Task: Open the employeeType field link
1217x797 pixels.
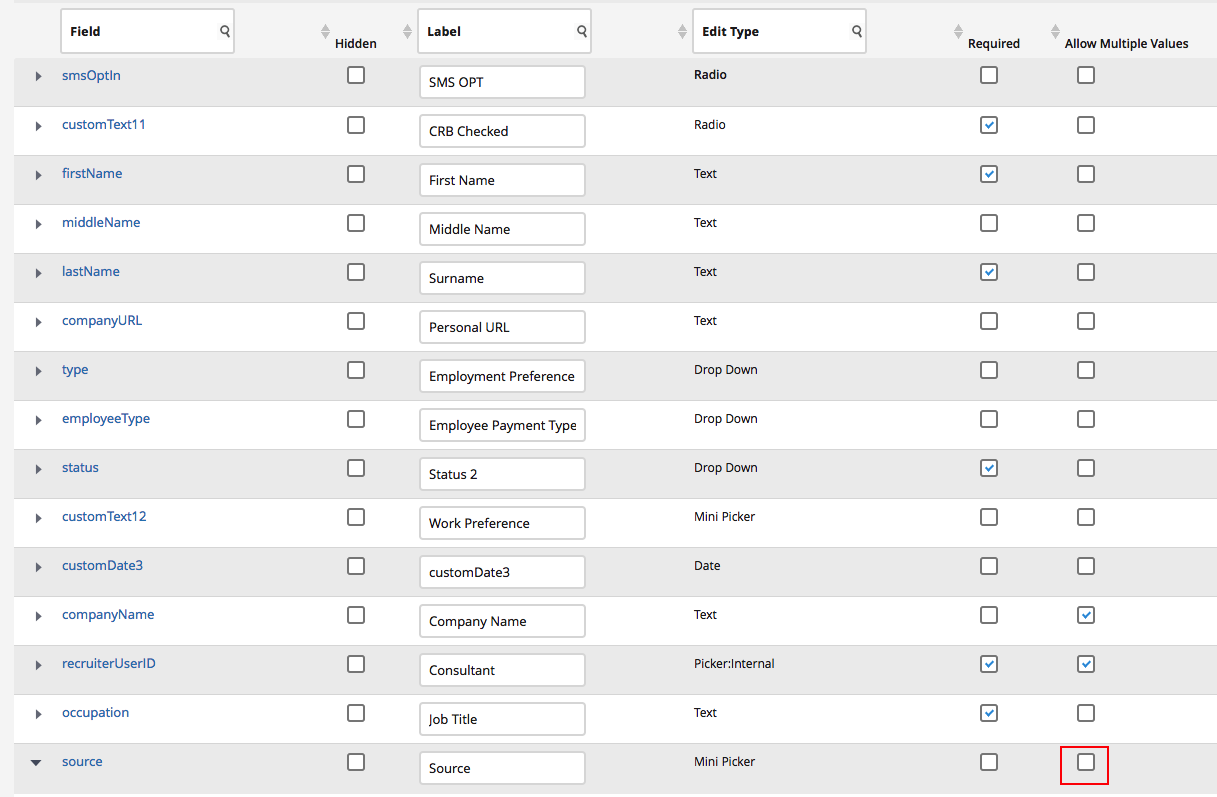Action: [x=106, y=419]
